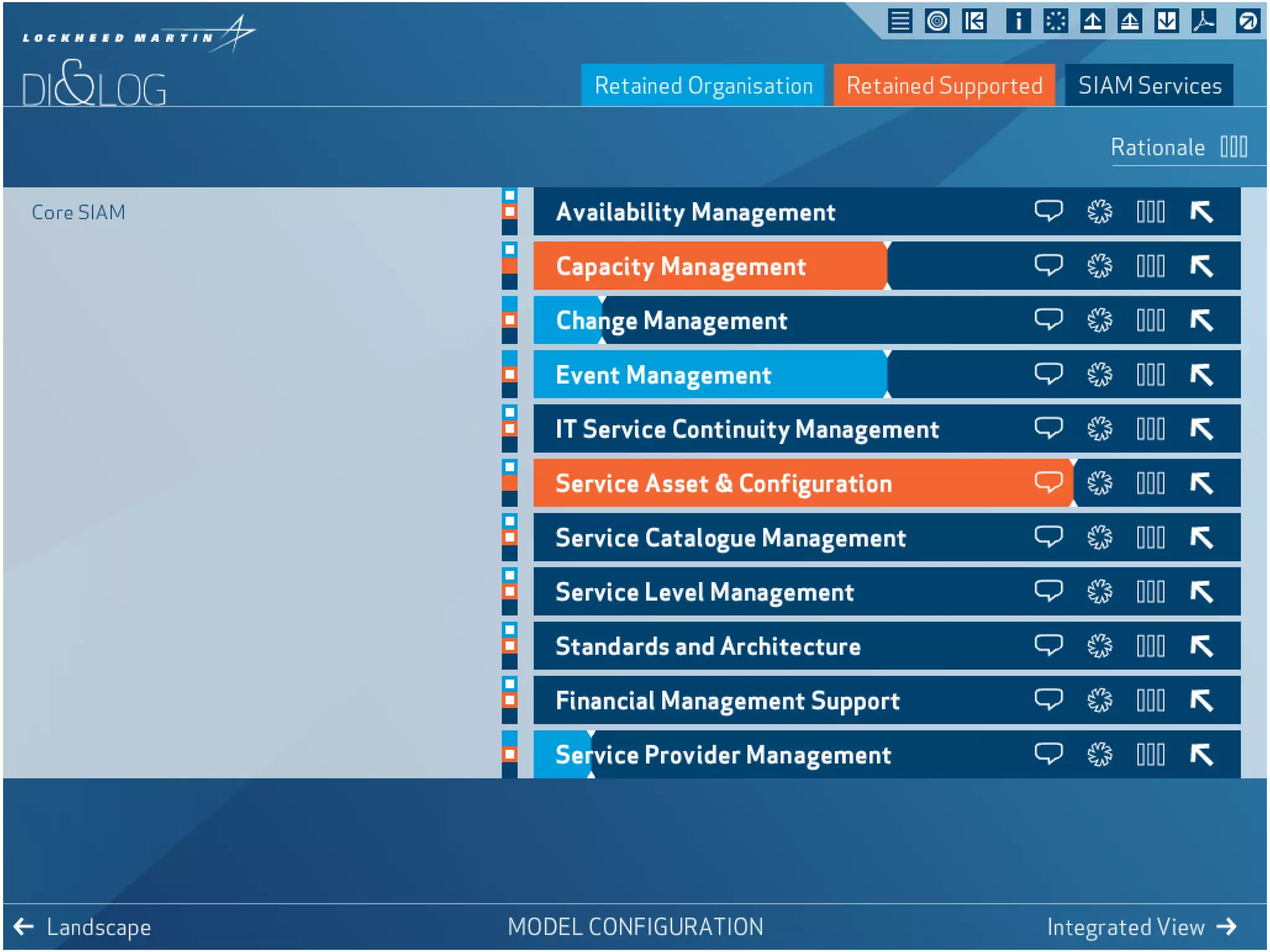Open the hamburger list menu icon
This screenshot has width=1270, height=952.
pos(900,22)
